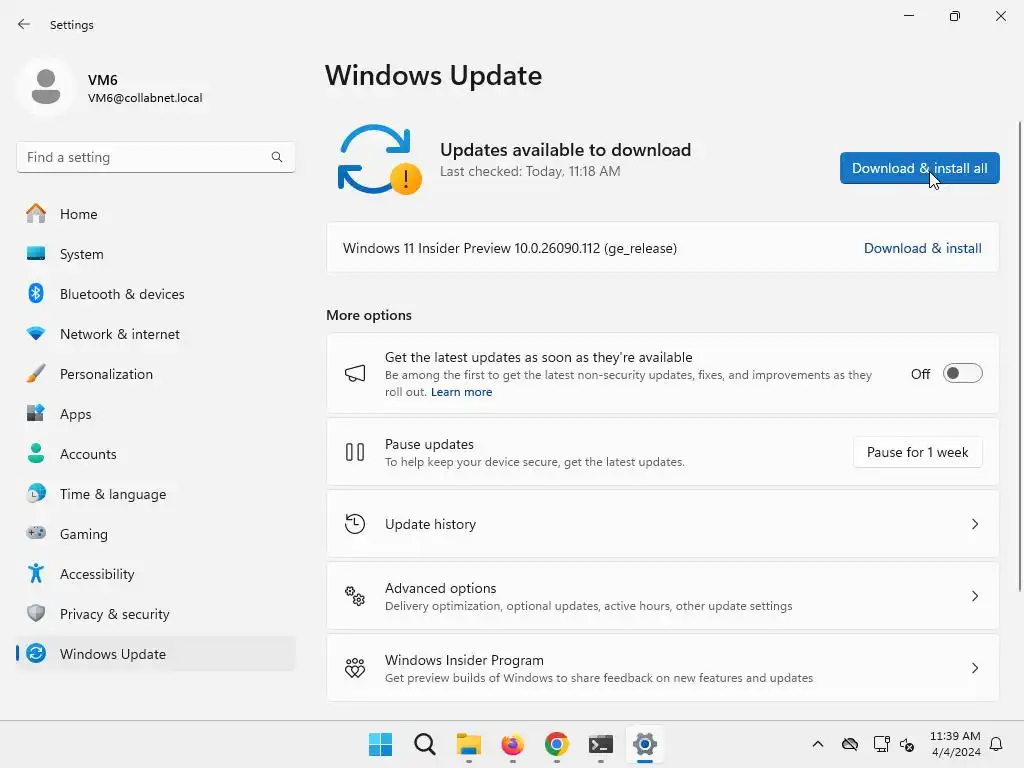Open Advanced options chevron
Screen dimensions: 1024x768
(x=974, y=596)
